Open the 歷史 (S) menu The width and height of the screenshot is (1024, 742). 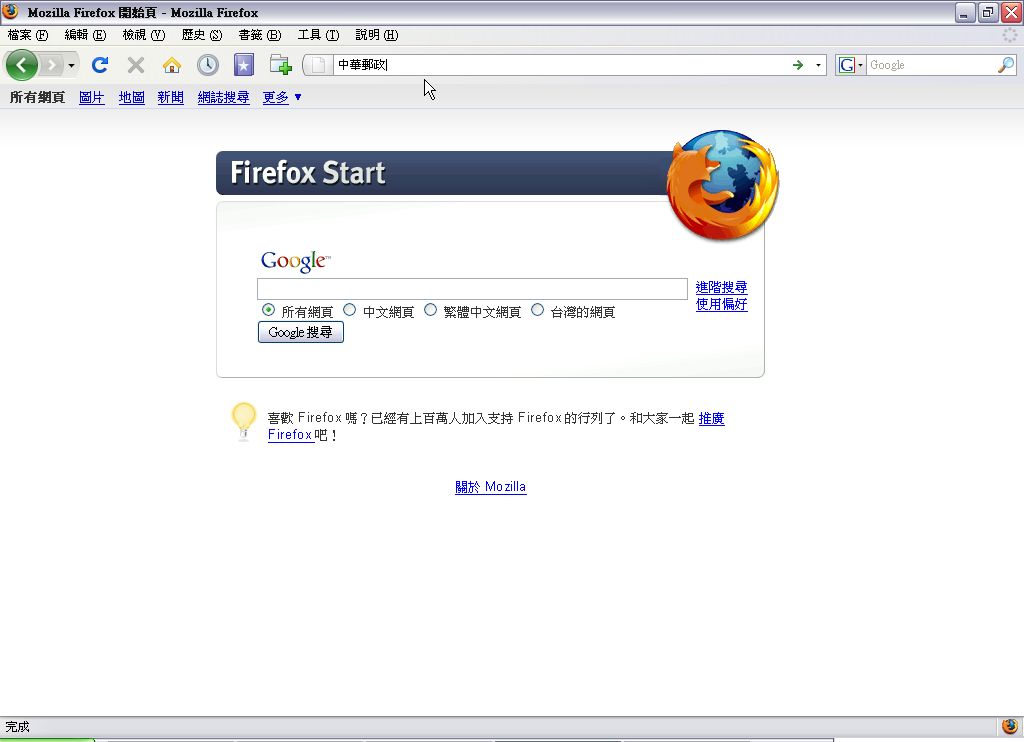point(202,35)
